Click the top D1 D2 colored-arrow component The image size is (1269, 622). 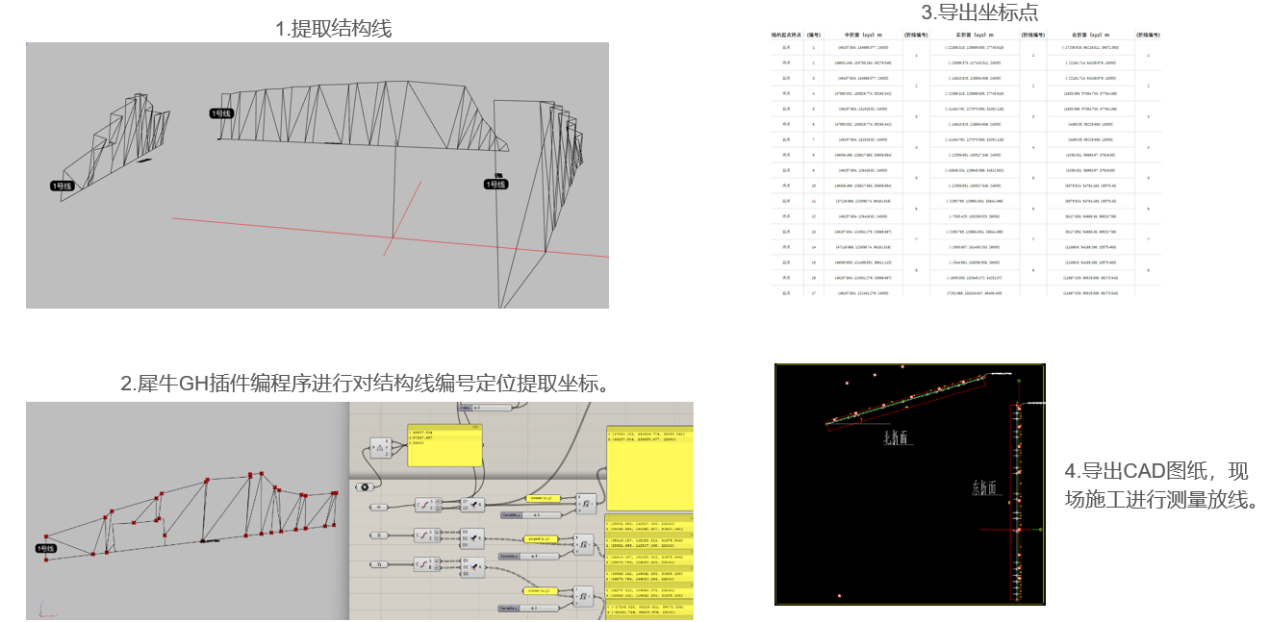pyautogui.click(x=471, y=505)
